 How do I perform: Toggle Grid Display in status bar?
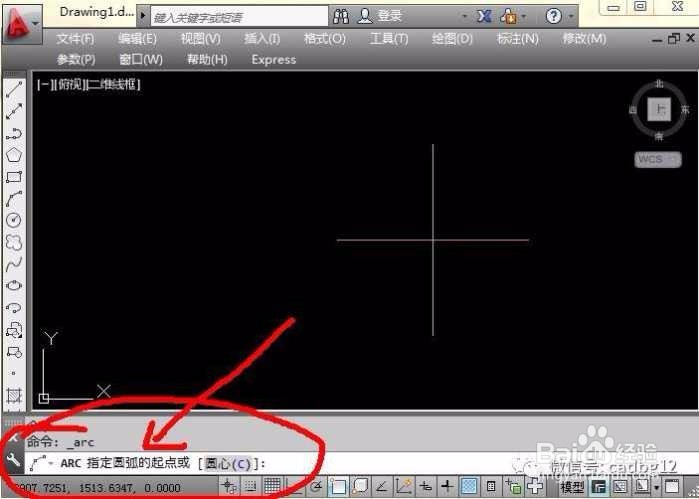[x=272, y=487]
